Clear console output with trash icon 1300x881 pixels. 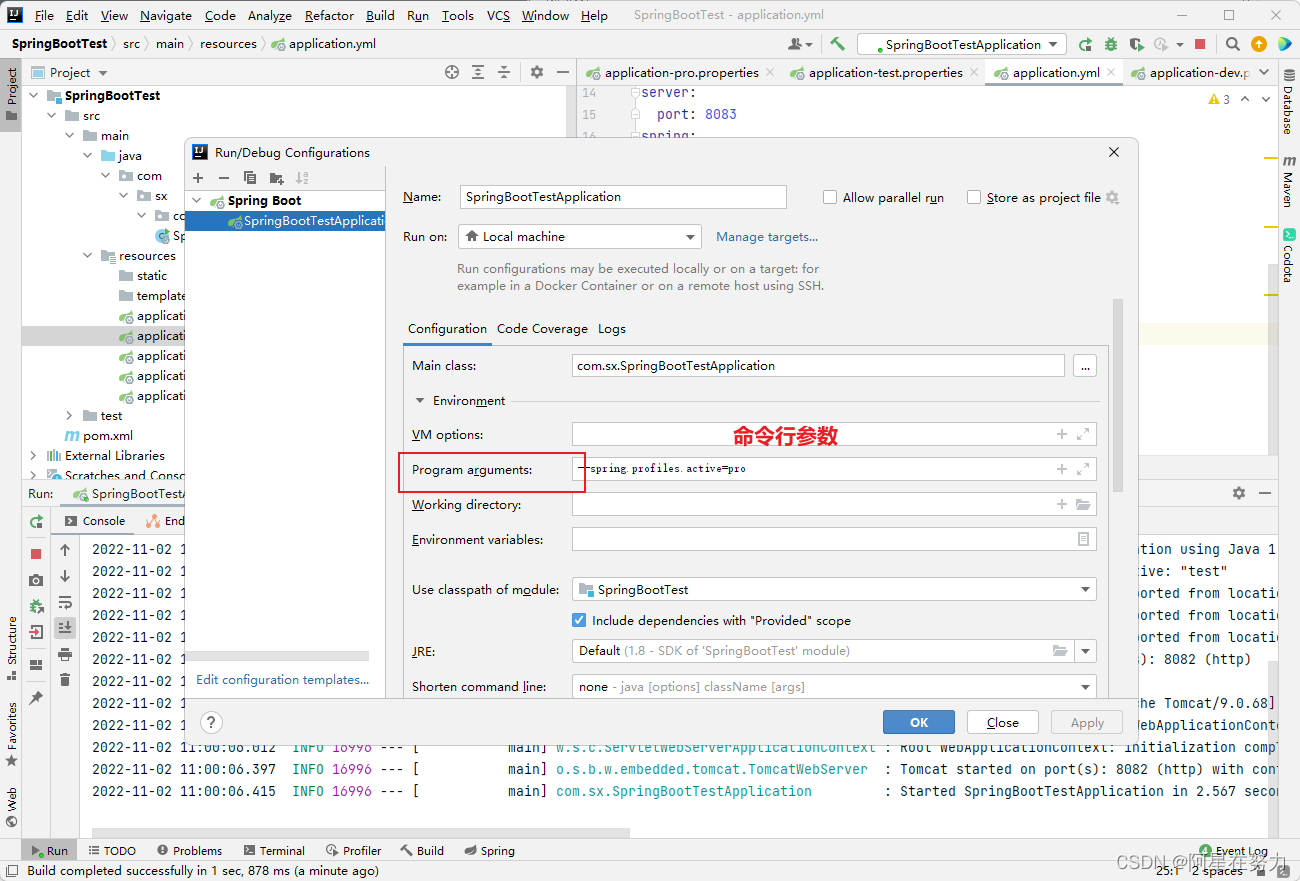coord(65,680)
